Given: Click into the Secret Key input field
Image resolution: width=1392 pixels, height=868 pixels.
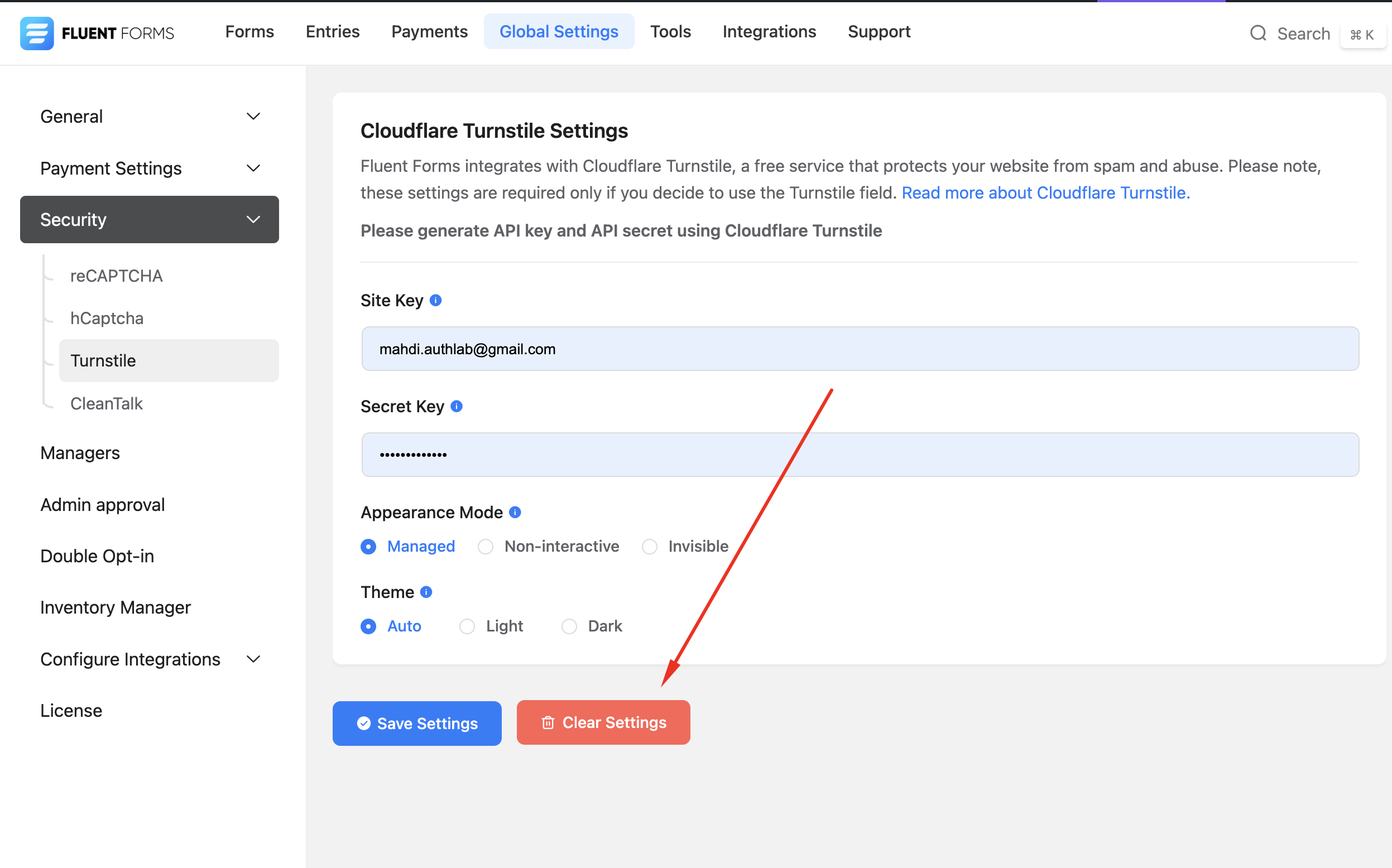Looking at the screenshot, I should [x=860, y=455].
